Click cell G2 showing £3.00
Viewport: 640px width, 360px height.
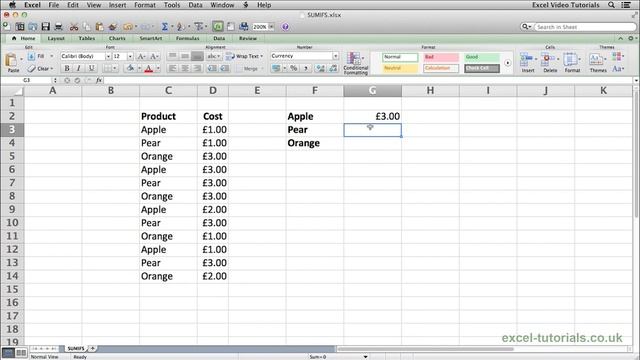(372, 116)
